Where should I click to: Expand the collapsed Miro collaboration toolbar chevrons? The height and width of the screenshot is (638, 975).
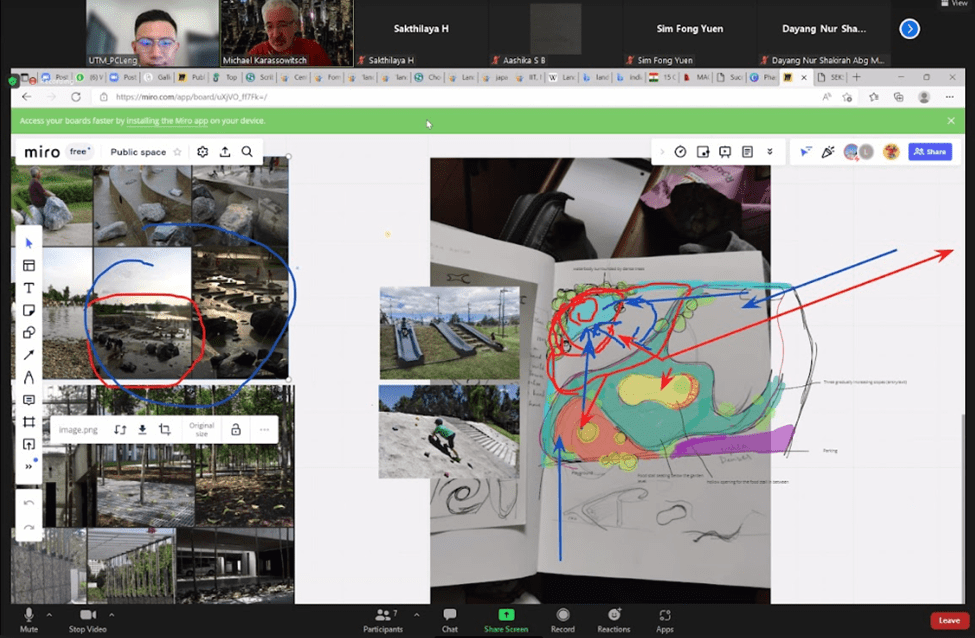769,152
